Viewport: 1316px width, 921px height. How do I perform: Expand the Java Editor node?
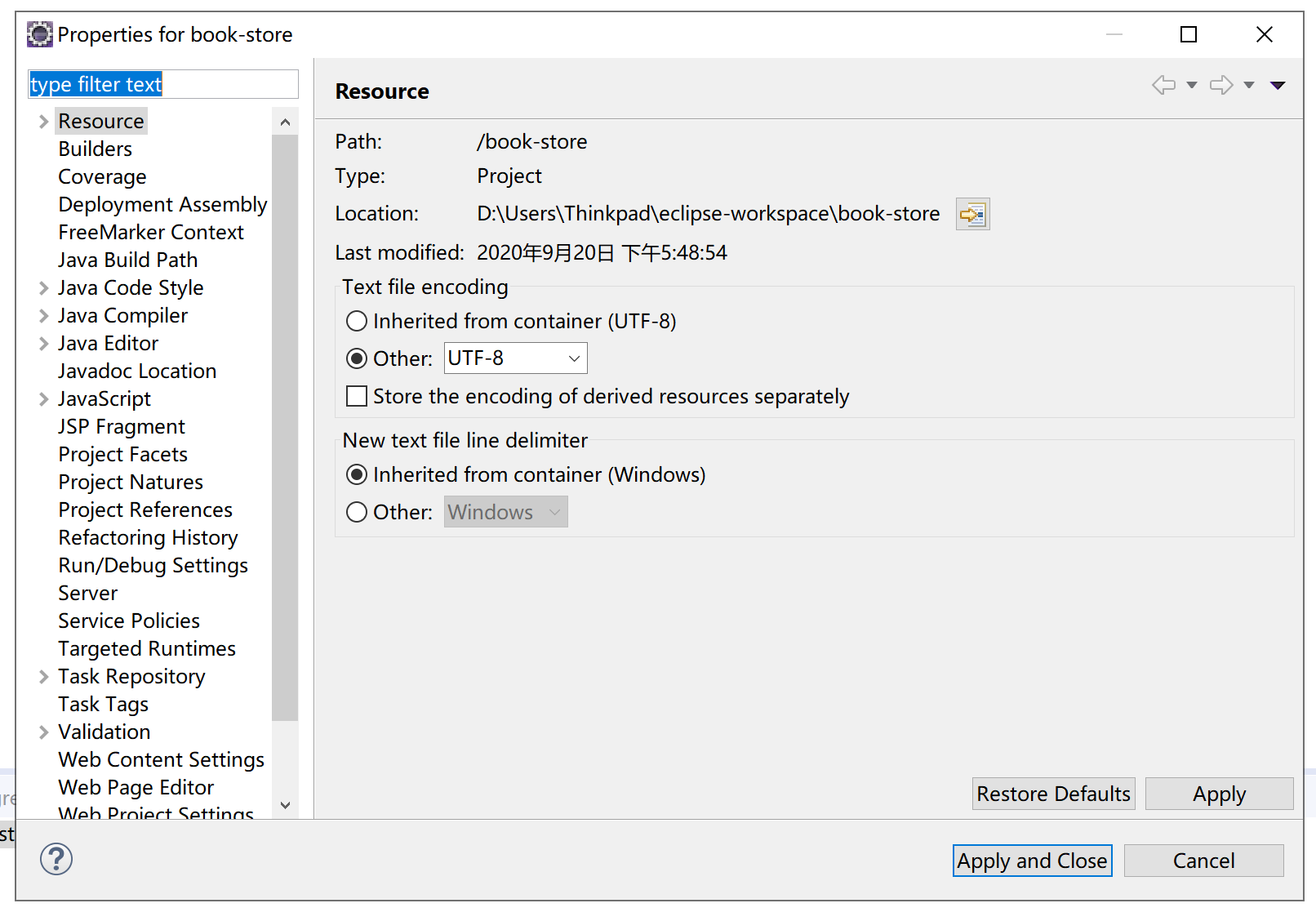[x=44, y=344]
